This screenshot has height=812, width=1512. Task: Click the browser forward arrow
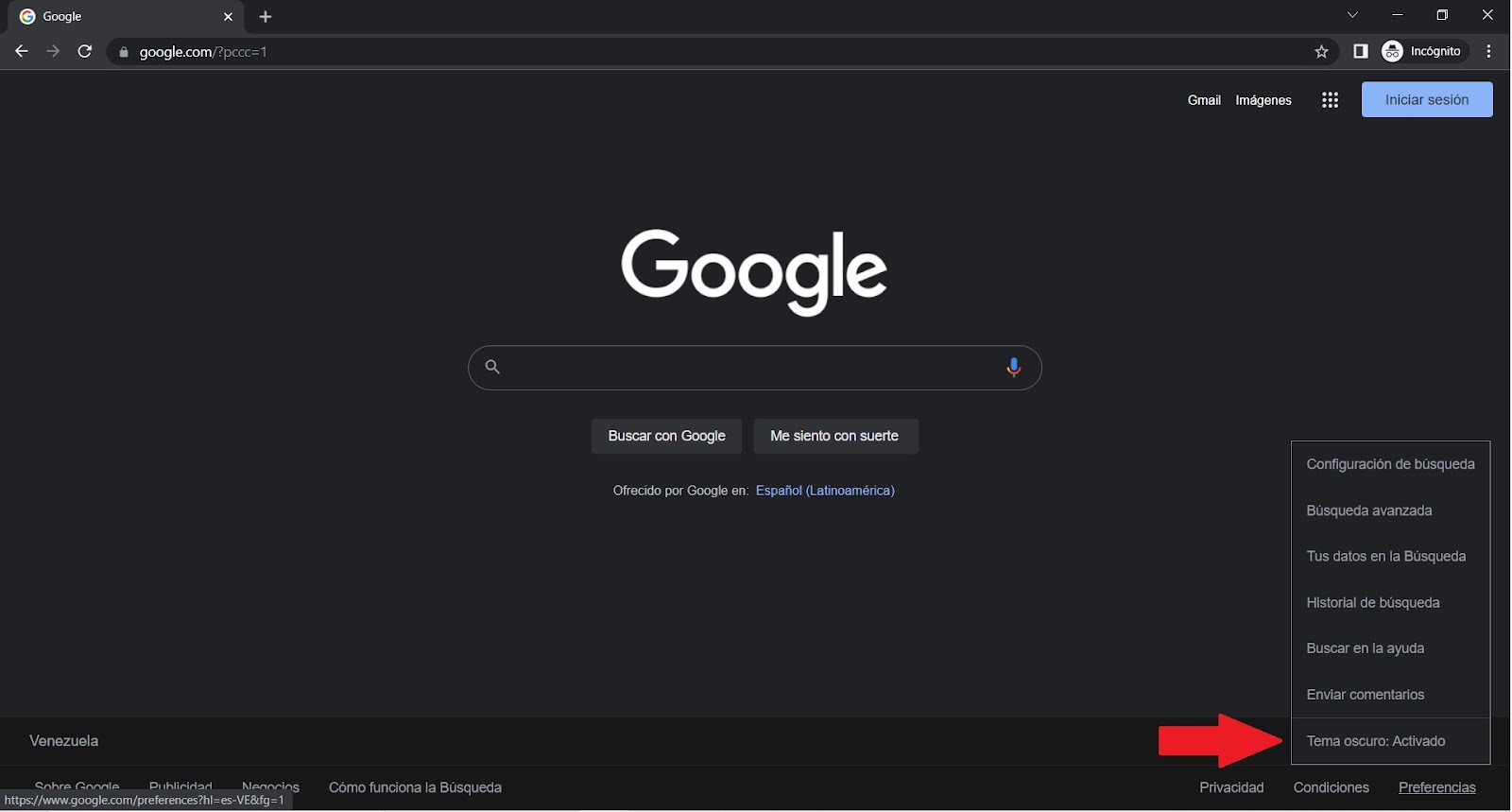[x=53, y=51]
